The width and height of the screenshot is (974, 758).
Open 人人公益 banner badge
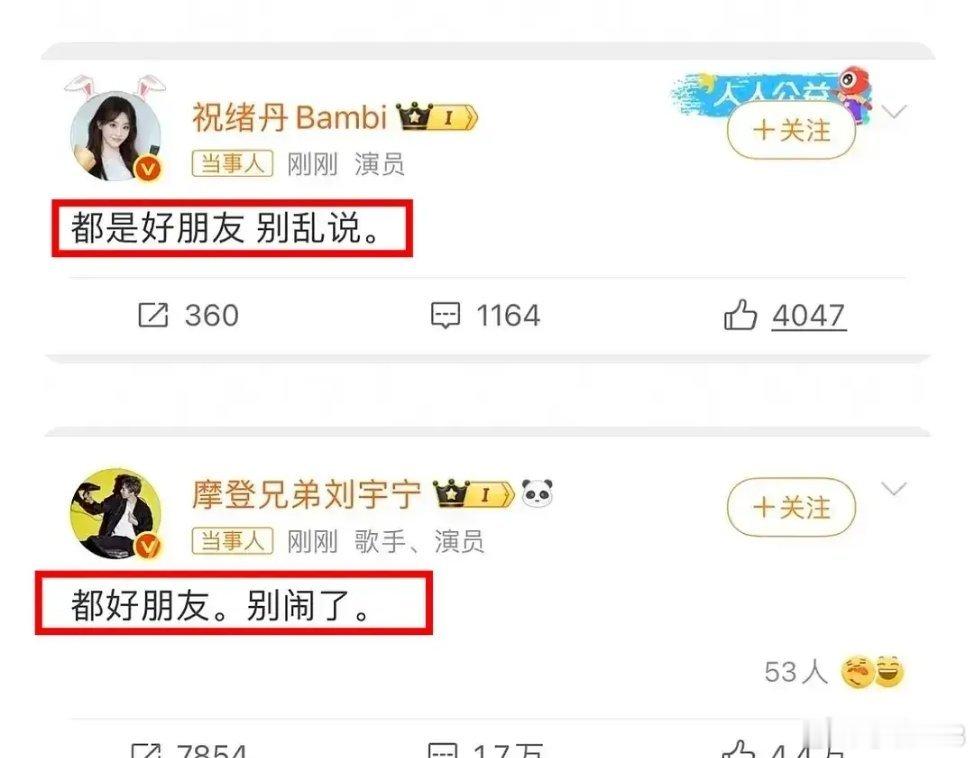(x=772, y=91)
